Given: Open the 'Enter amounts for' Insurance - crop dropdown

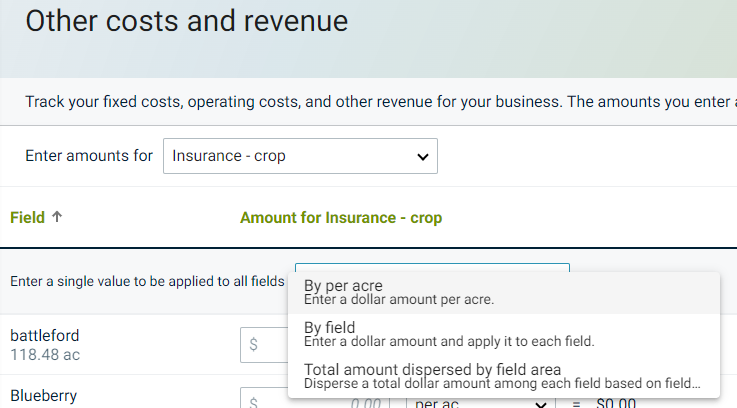Looking at the screenshot, I should 300,156.
